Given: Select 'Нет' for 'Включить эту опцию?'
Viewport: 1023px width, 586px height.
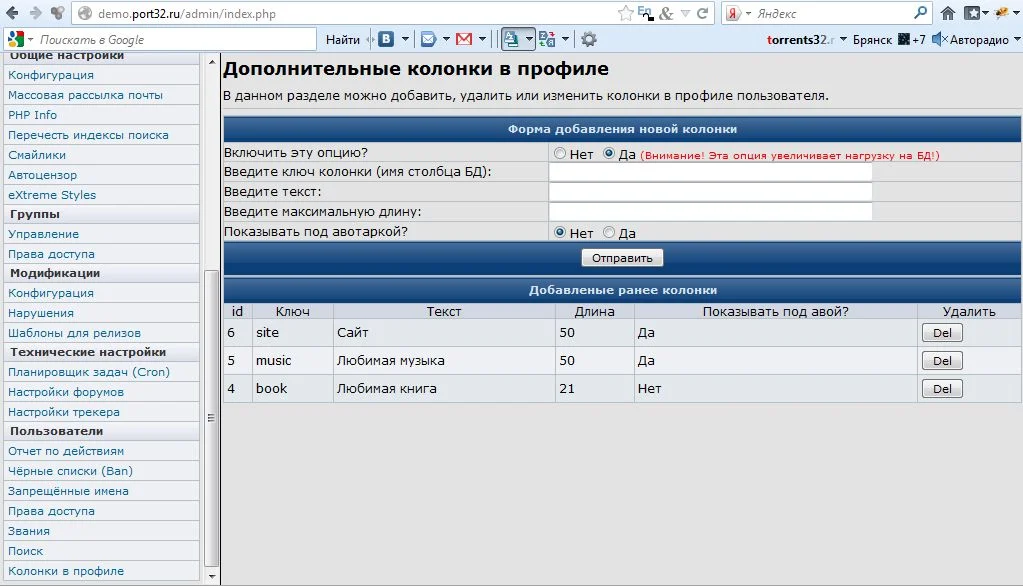Looking at the screenshot, I should pyautogui.click(x=560, y=153).
